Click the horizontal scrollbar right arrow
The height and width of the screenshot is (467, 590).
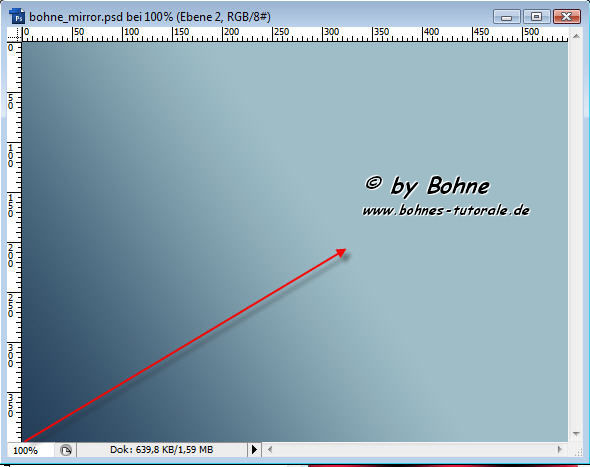click(560, 449)
